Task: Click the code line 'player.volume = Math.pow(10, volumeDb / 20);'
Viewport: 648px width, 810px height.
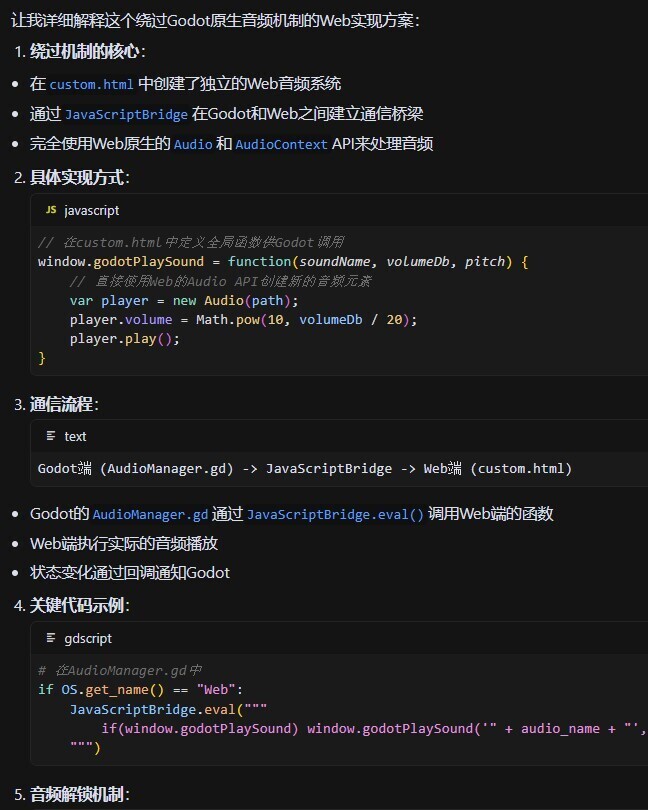Action: point(243,320)
